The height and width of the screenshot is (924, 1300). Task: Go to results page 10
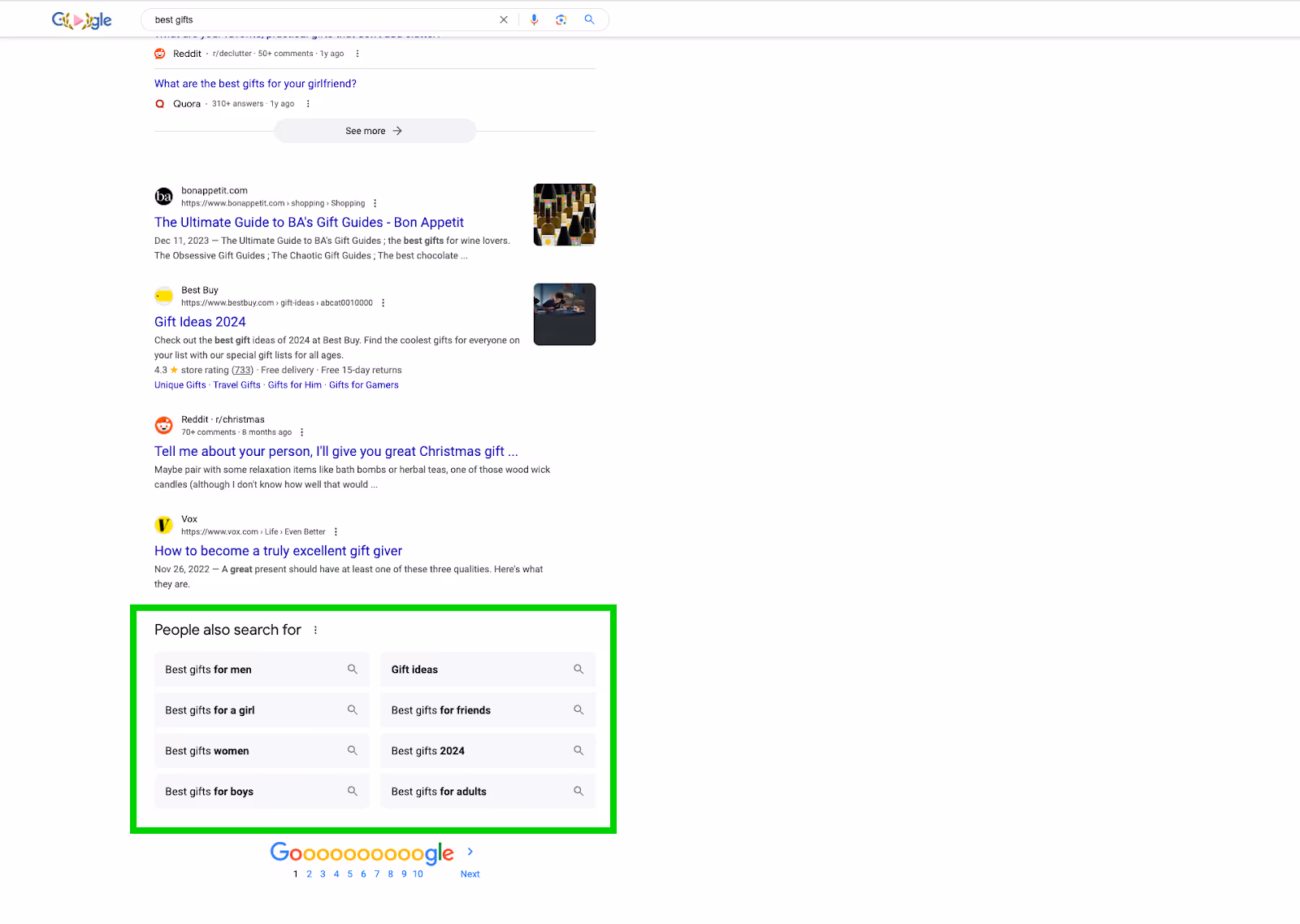point(418,874)
